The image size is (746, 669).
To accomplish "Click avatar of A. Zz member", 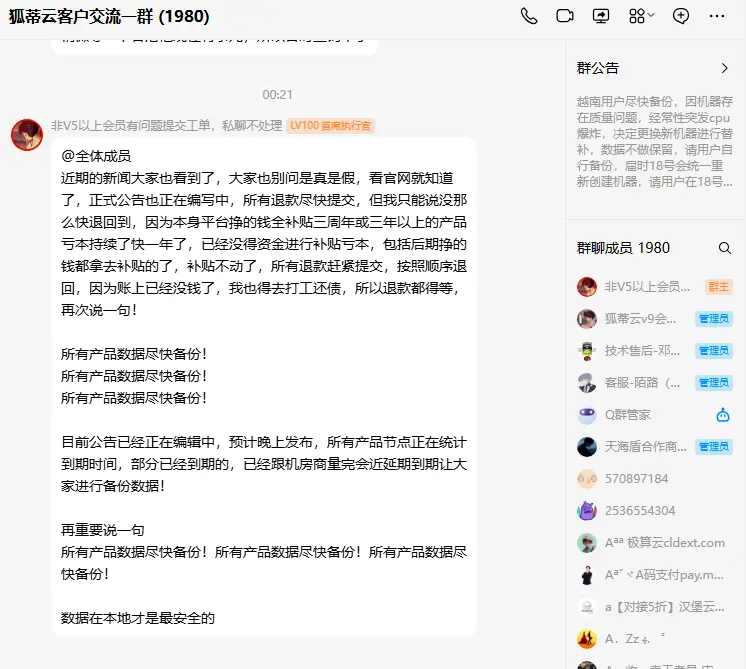I will pos(587,639).
